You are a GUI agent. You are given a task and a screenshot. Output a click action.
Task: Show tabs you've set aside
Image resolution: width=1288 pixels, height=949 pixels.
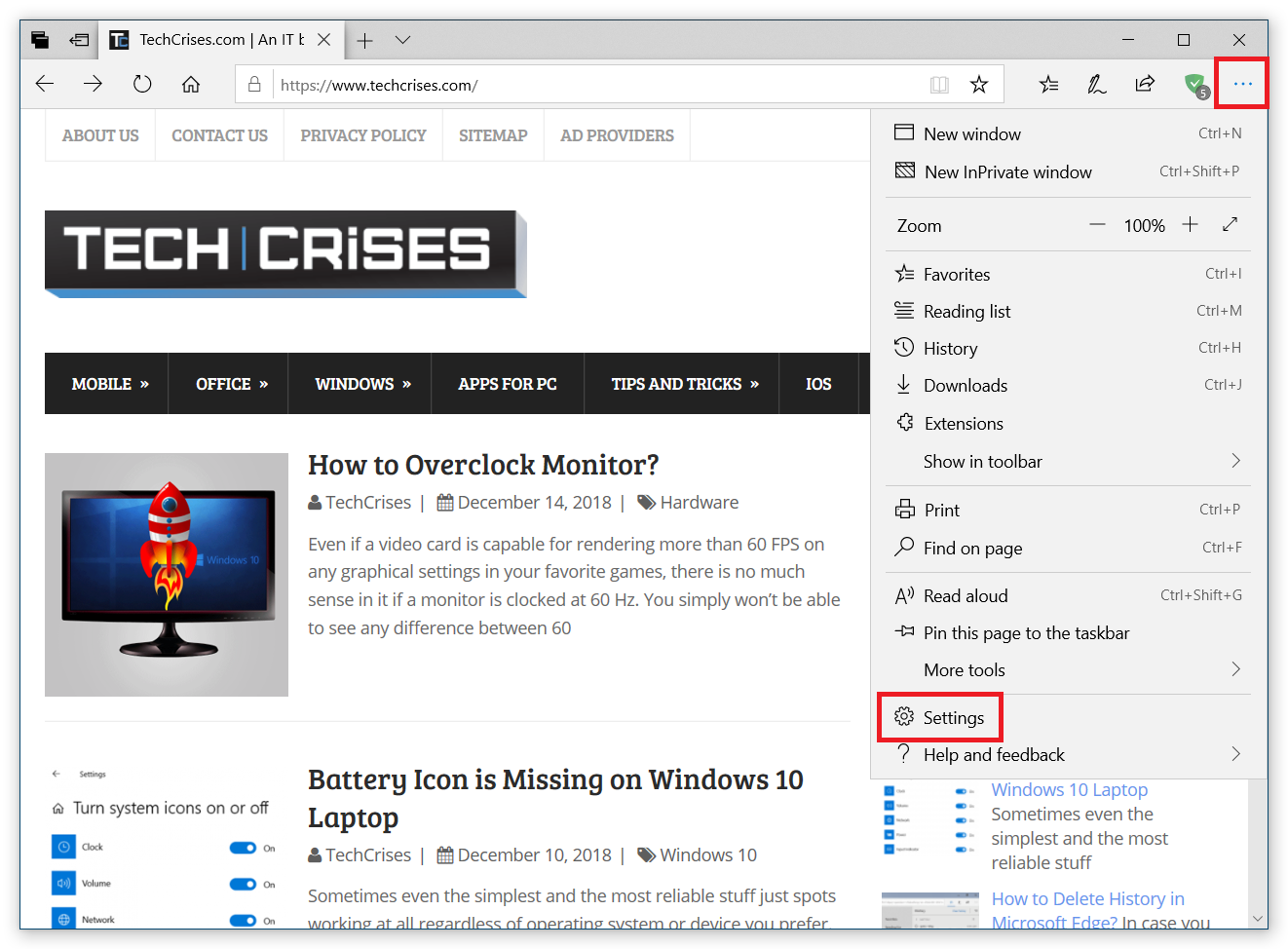(40, 40)
